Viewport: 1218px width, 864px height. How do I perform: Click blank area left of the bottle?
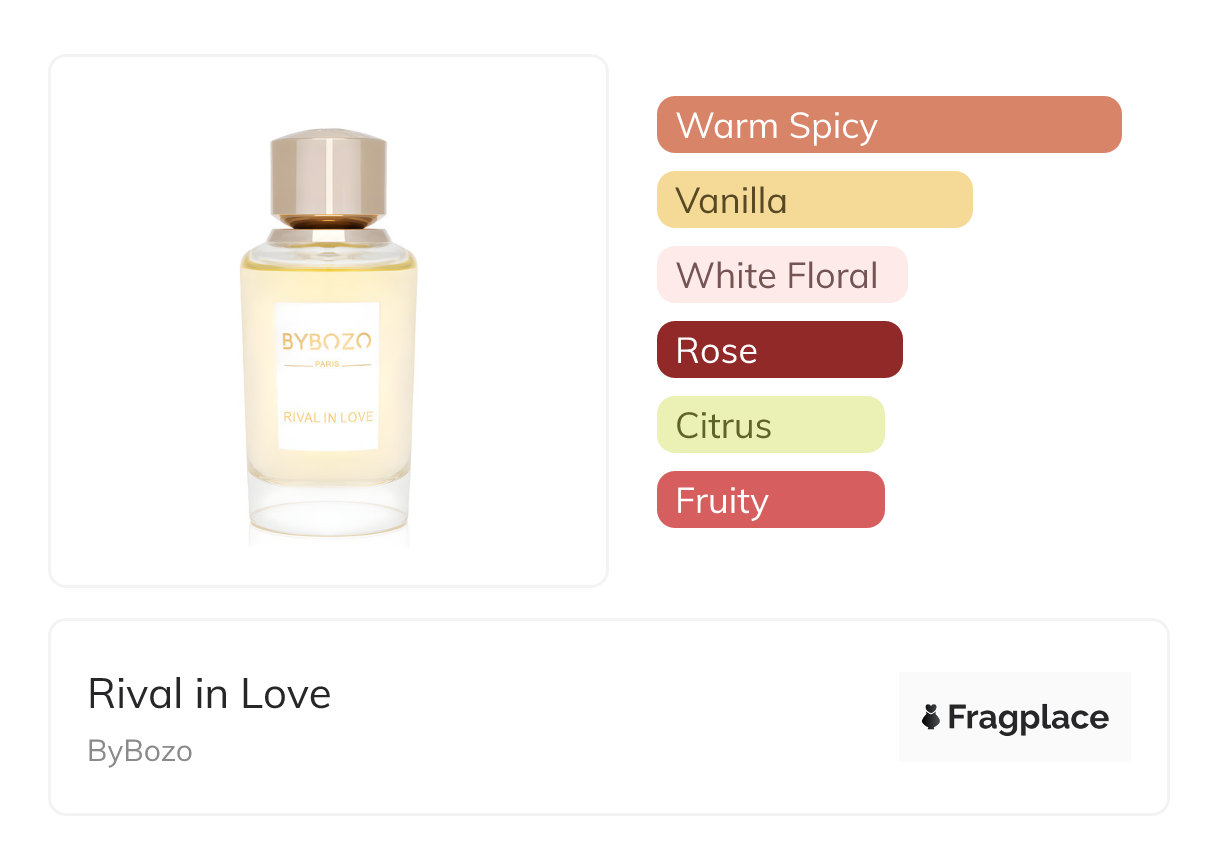[140, 320]
